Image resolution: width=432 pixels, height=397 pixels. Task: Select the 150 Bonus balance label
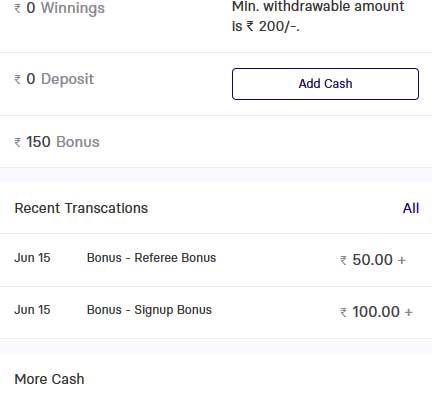coord(63,142)
